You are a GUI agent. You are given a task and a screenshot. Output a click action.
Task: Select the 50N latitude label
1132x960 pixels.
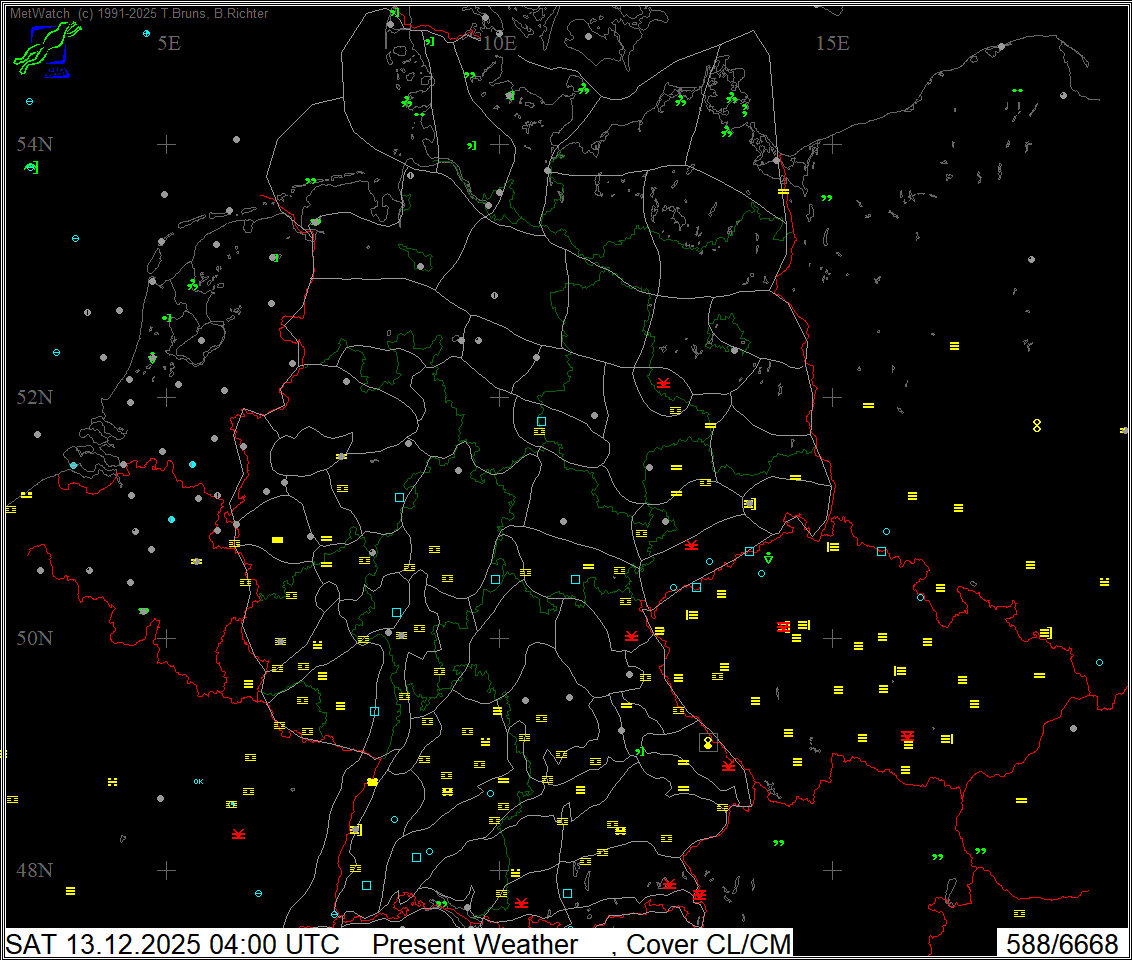coord(35,638)
